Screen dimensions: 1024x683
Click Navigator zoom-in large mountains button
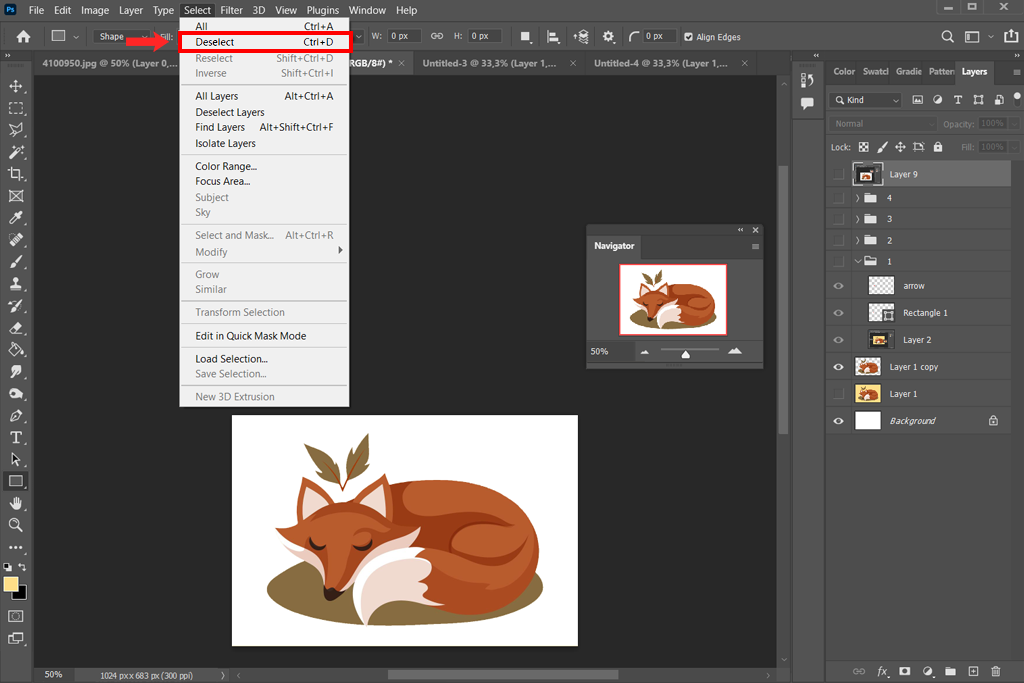(x=735, y=351)
